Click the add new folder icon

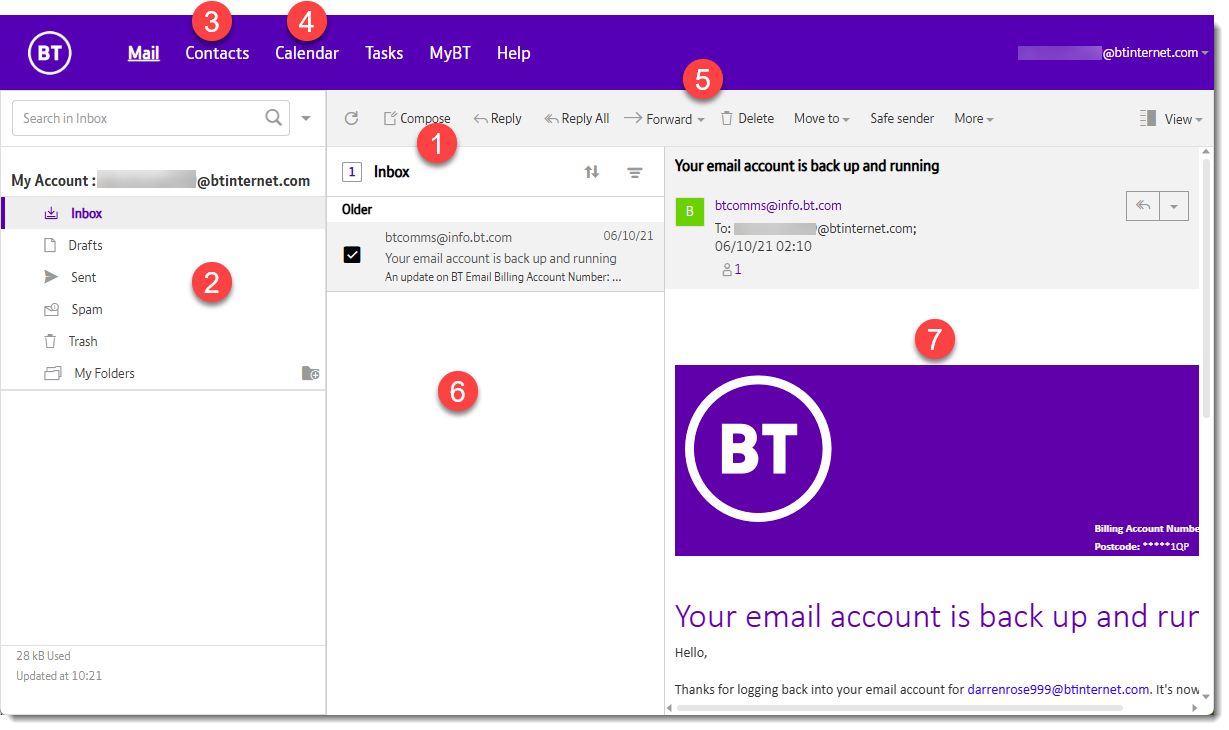(310, 373)
